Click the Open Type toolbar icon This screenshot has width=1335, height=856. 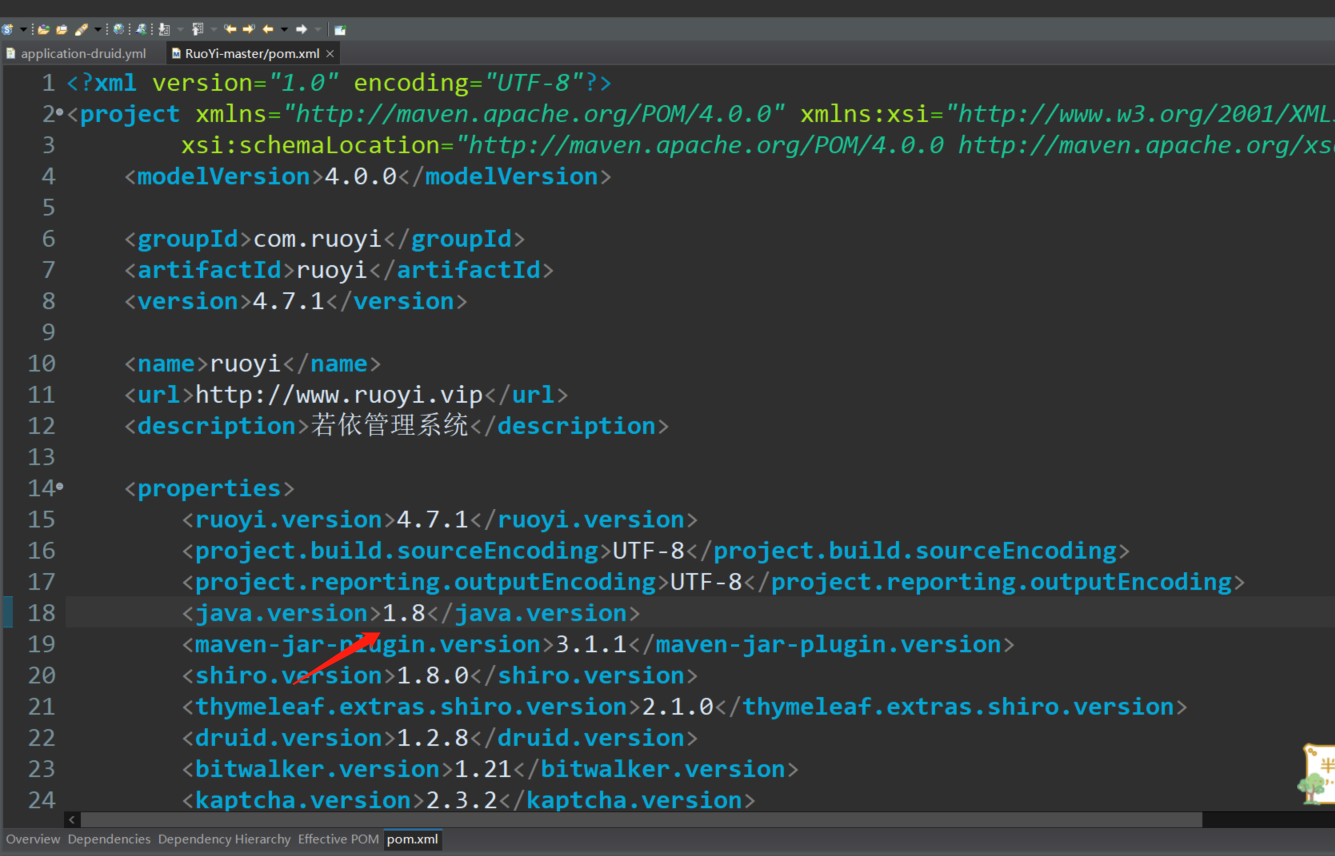[44, 30]
